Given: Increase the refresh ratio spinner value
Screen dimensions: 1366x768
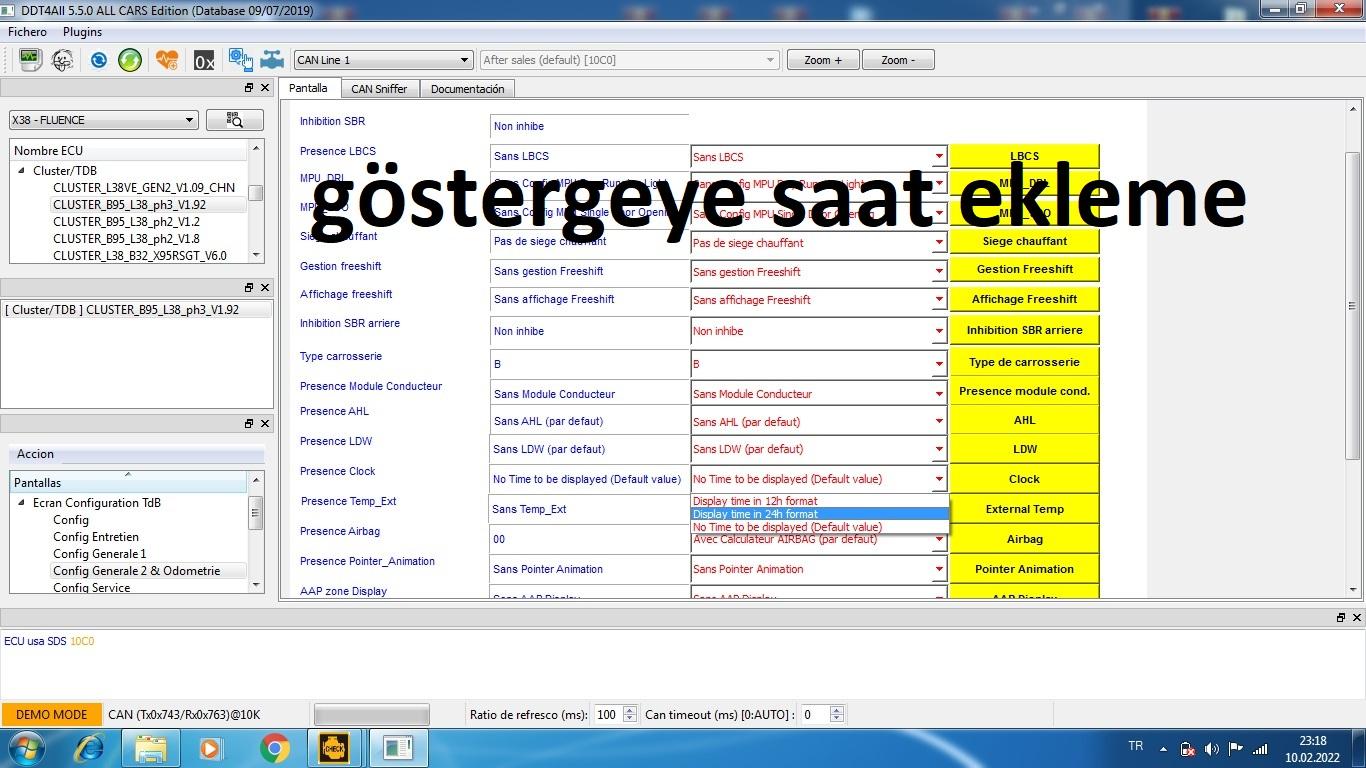Looking at the screenshot, I should coord(629,710).
